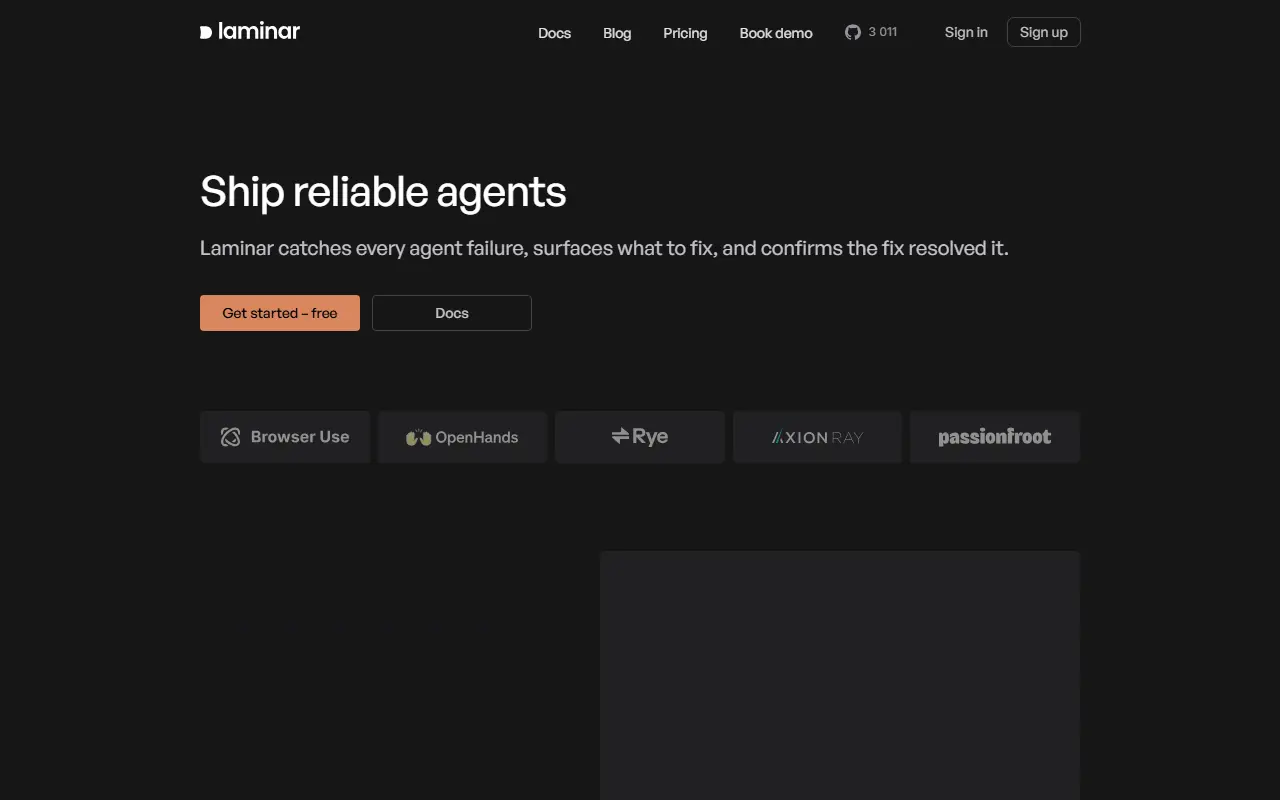Click the Laminar catches every agent failure subtitle
Screen dimensions: 1280x800
point(604,248)
